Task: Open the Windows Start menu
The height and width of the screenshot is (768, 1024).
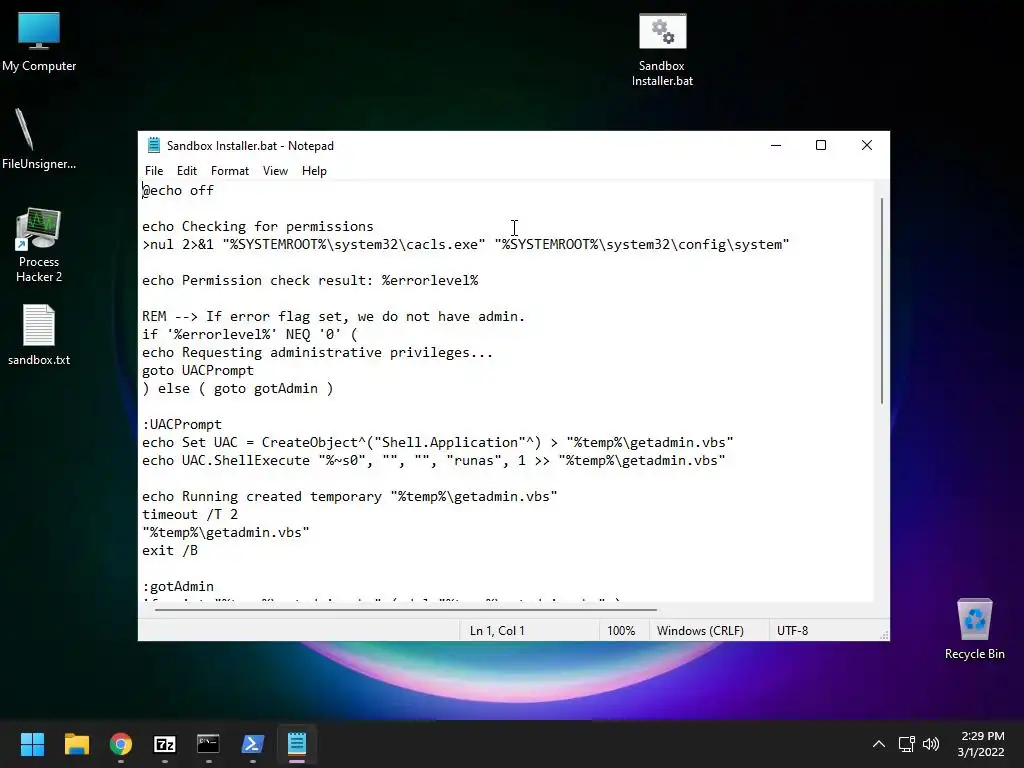Action: pos(32,744)
